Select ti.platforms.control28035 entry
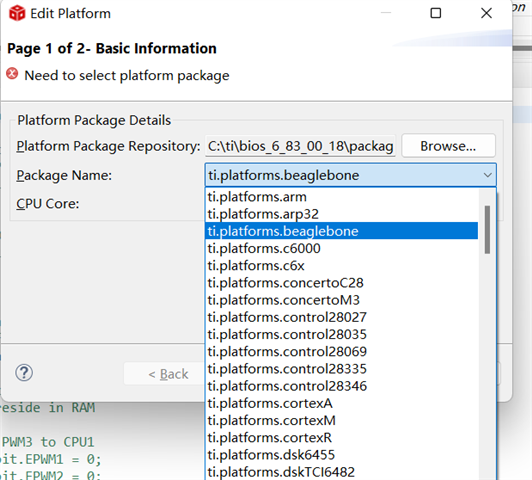 coord(342,334)
